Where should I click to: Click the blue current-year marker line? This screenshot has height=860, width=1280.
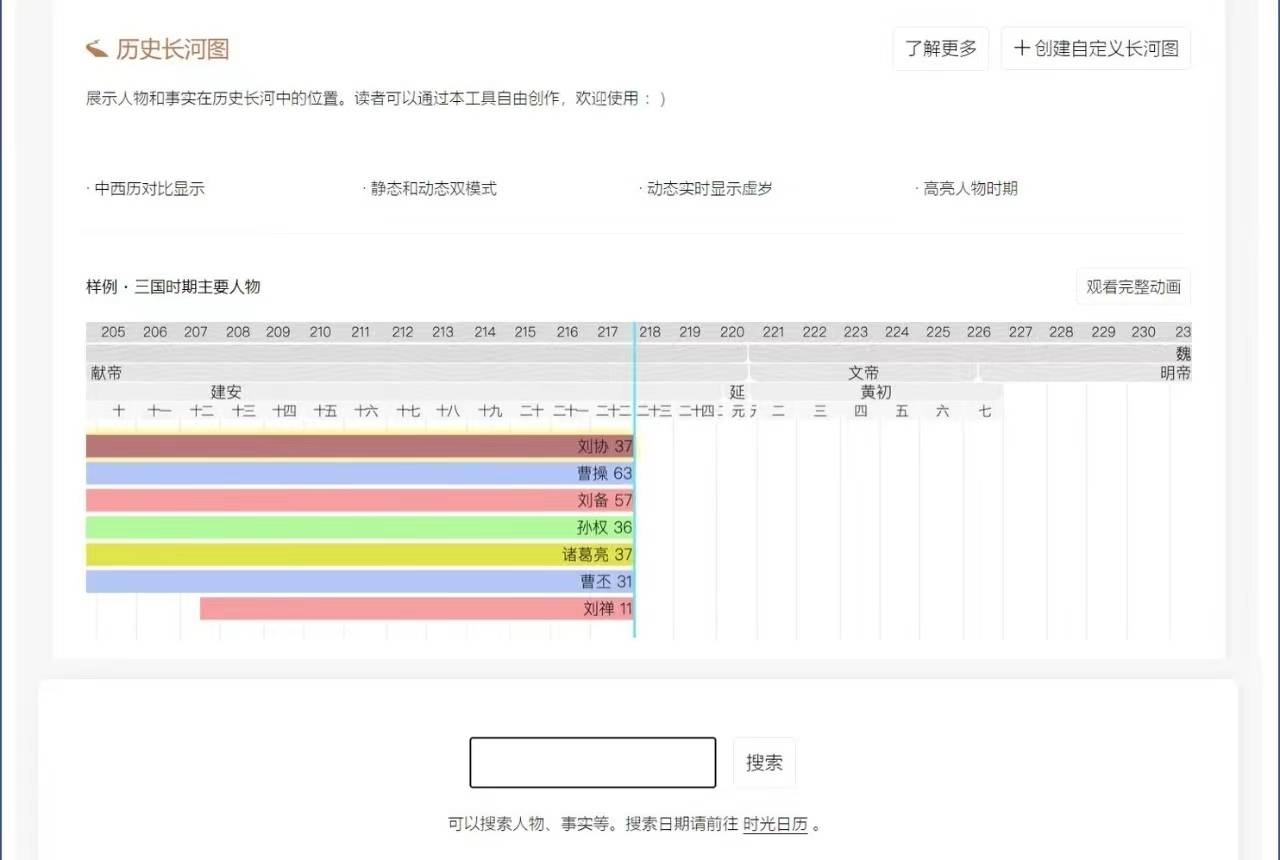[634, 480]
